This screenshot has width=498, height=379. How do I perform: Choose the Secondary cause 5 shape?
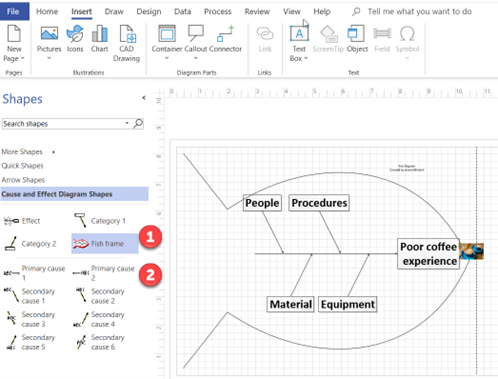(x=30, y=342)
